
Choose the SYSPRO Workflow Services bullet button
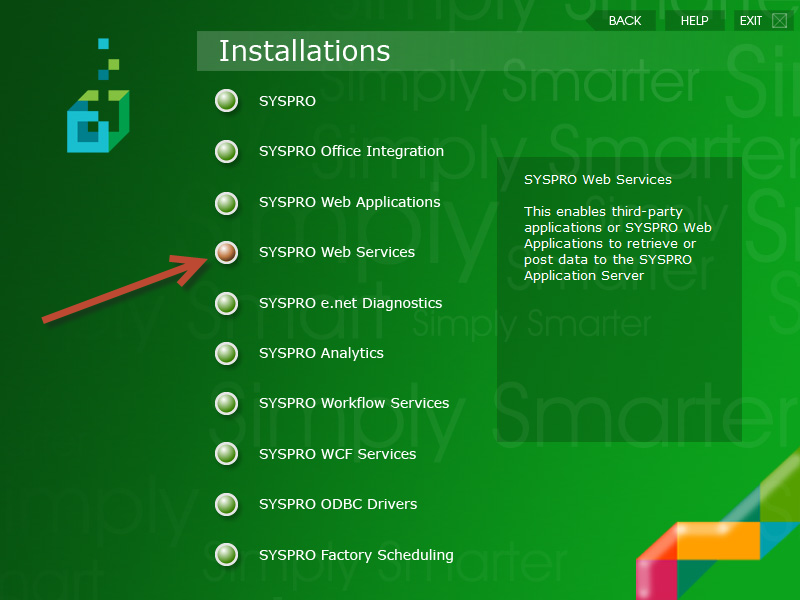coord(227,403)
